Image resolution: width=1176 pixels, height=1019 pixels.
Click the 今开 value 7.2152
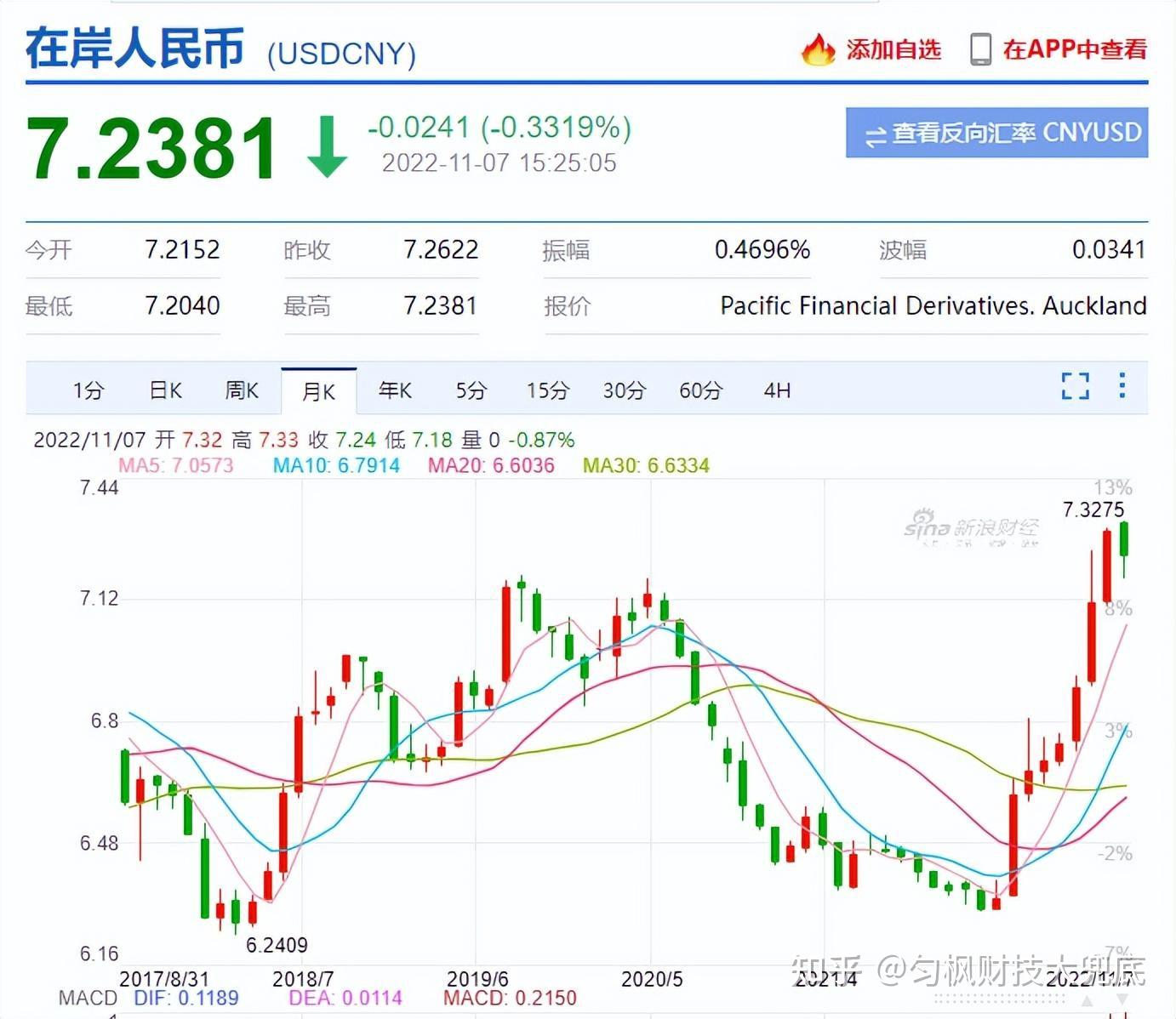click(182, 249)
